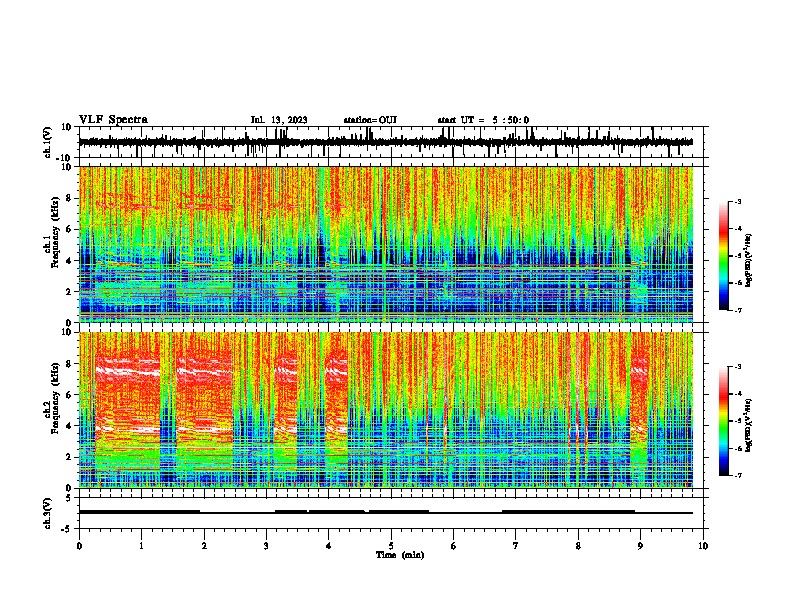Click time axis tick label "9"
This screenshot has width=792, height=612.
(x=640, y=546)
